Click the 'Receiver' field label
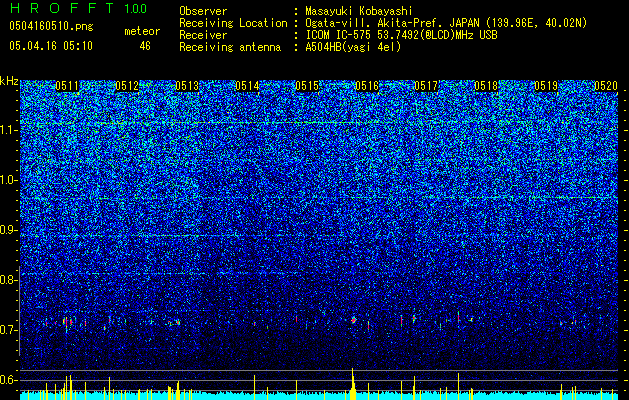This screenshot has height=400, width=629. (203, 35)
